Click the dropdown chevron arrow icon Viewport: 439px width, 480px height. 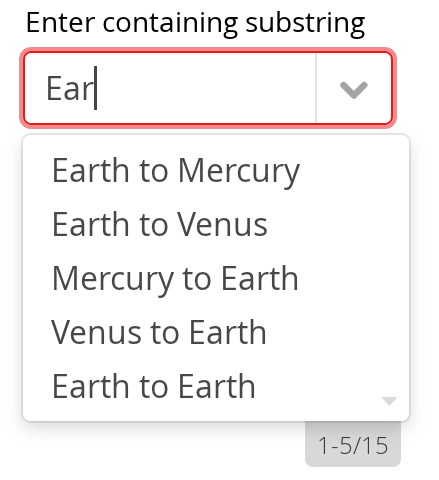(x=354, y=90)
